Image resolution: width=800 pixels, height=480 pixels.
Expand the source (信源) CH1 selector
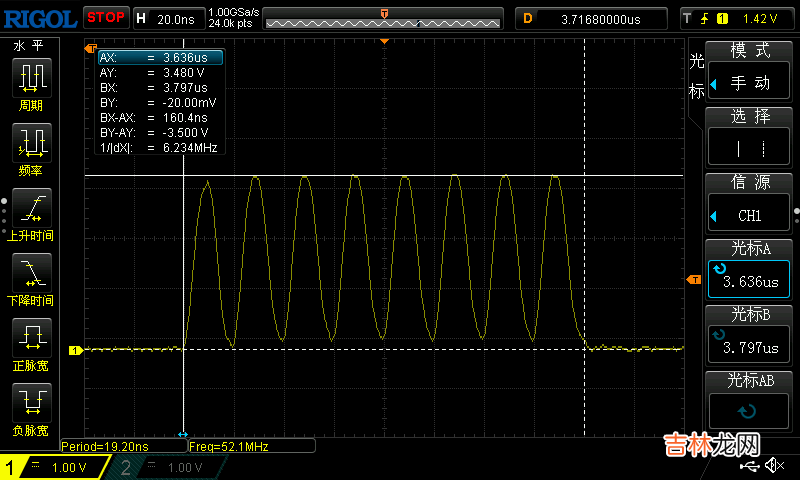point(750,204)
